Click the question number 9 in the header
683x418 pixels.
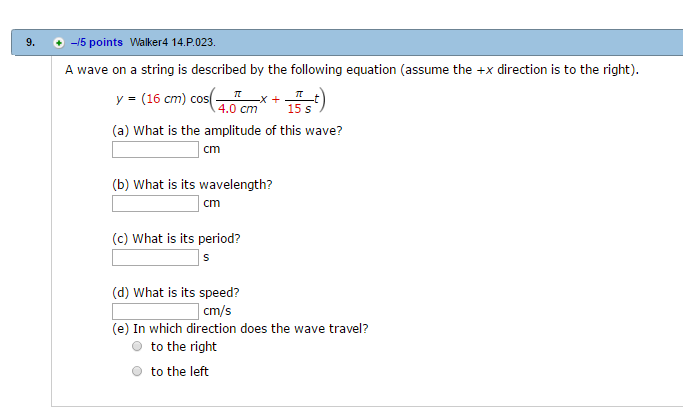30,43
